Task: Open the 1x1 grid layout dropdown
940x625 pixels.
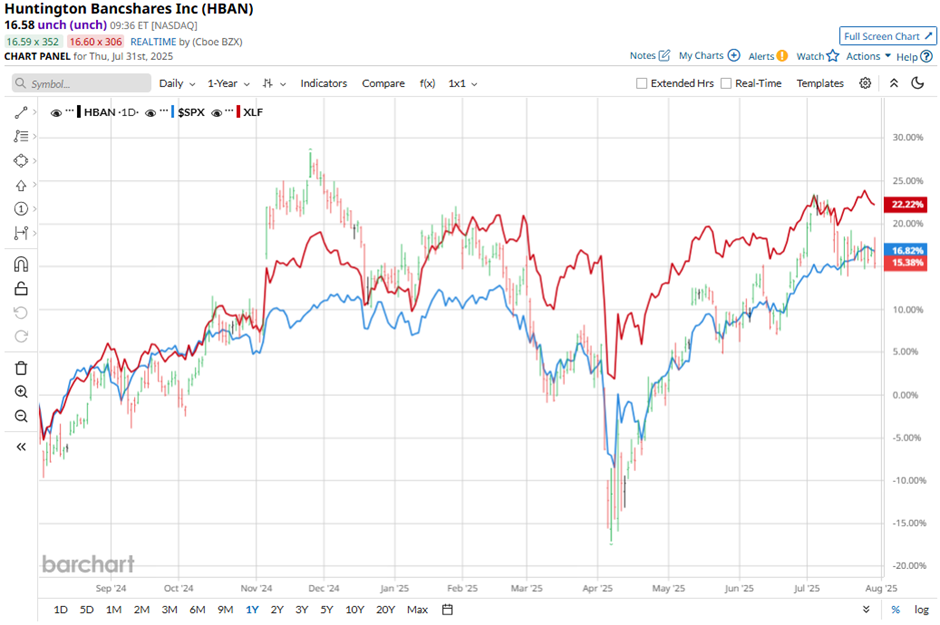Action: pyautogui.click(x=463, y=83)
